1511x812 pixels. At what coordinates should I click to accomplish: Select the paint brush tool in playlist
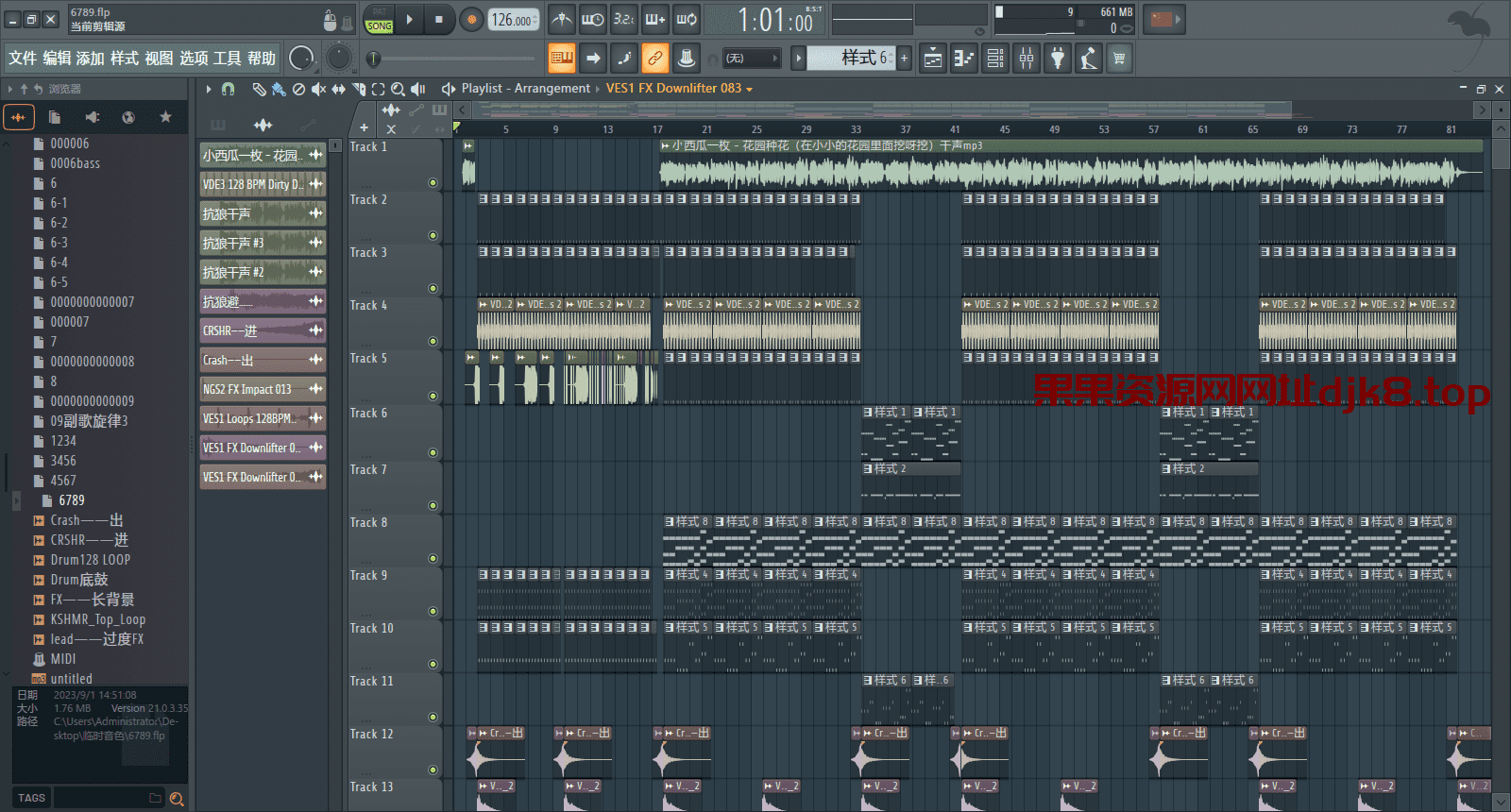click(278, 89)
